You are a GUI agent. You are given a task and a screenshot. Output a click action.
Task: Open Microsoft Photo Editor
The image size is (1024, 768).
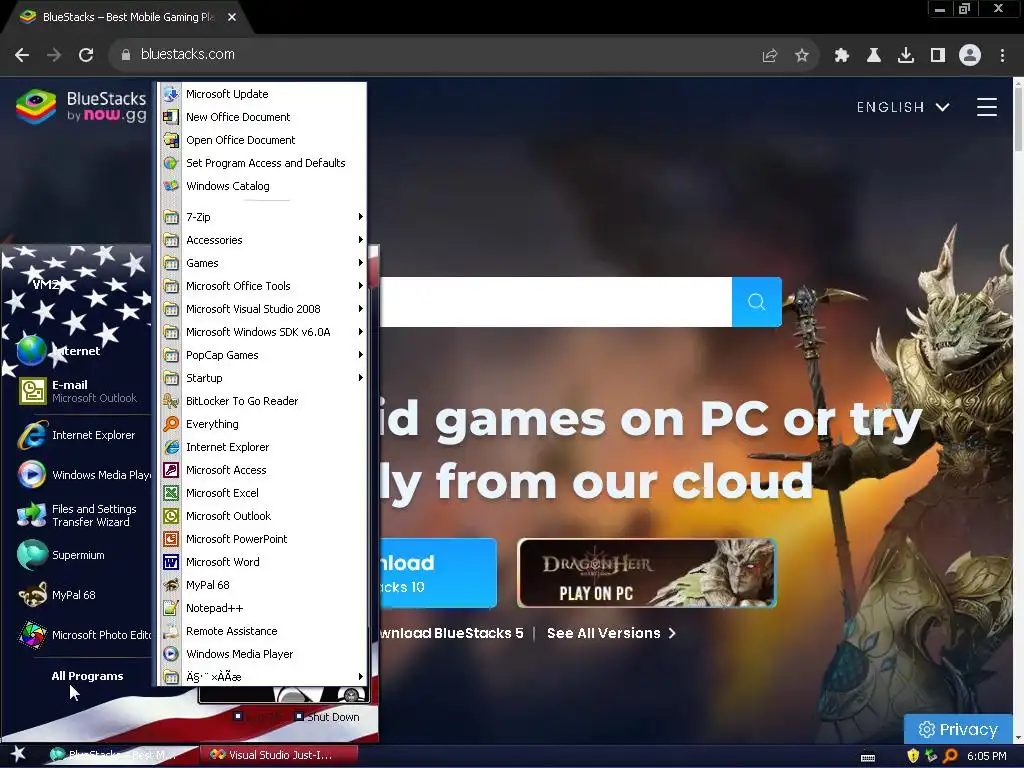(84, 635)
